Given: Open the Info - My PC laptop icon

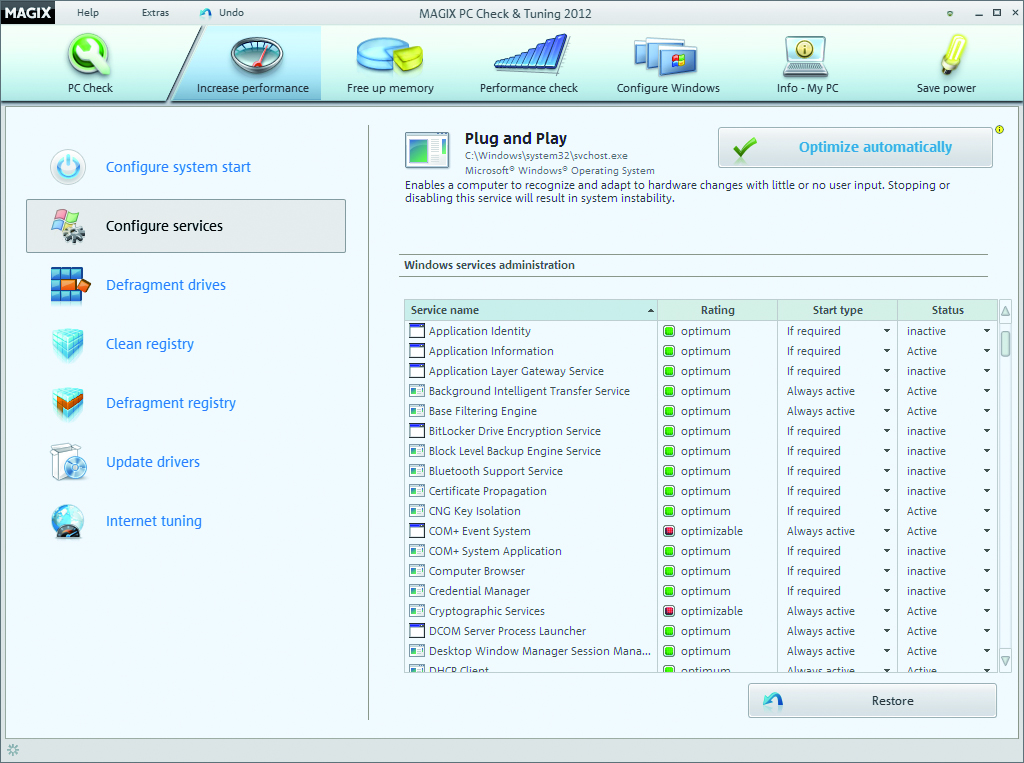Looking at the screenshot, I should coord(805,56).
